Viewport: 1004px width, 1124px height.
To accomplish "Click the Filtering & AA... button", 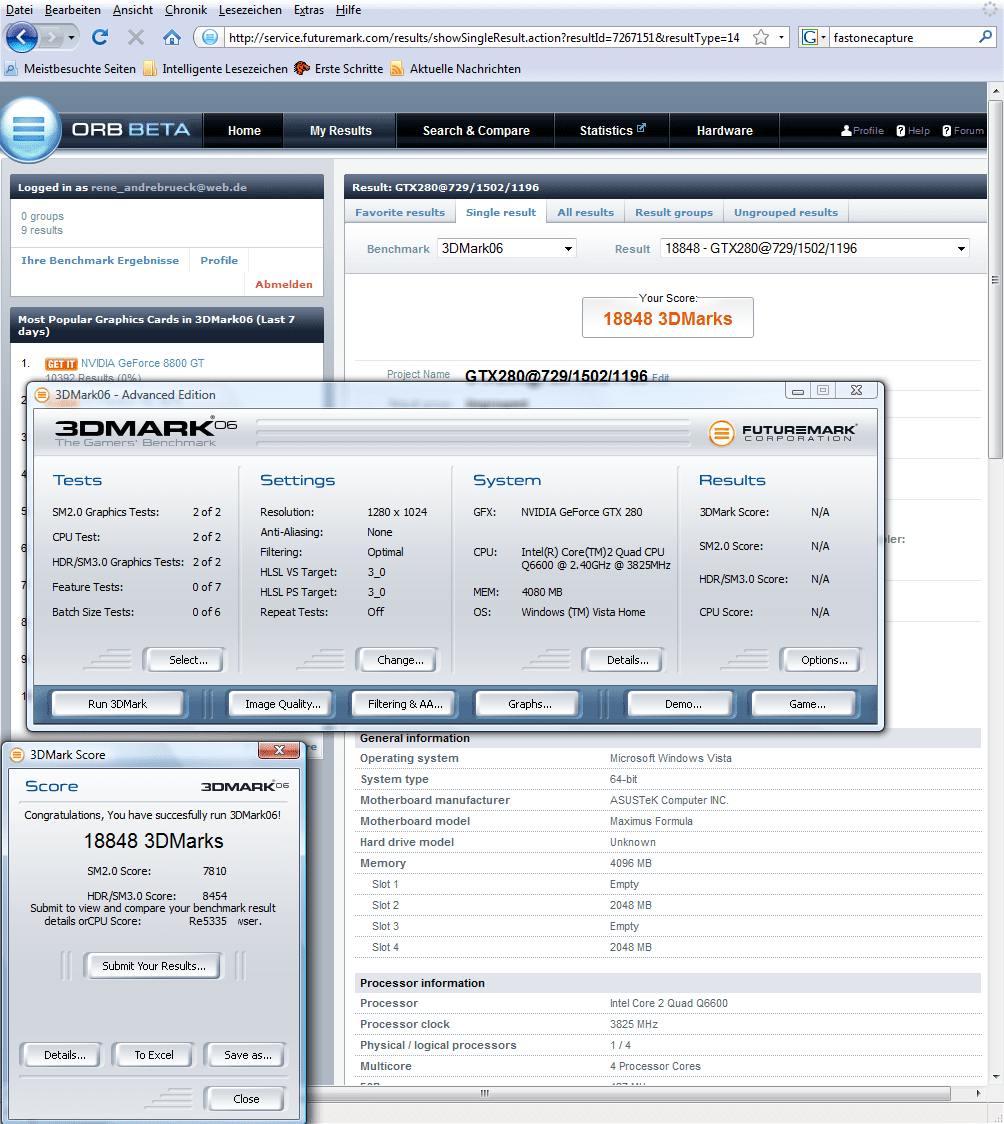I will pyautogui.click(x=405, y=704).
